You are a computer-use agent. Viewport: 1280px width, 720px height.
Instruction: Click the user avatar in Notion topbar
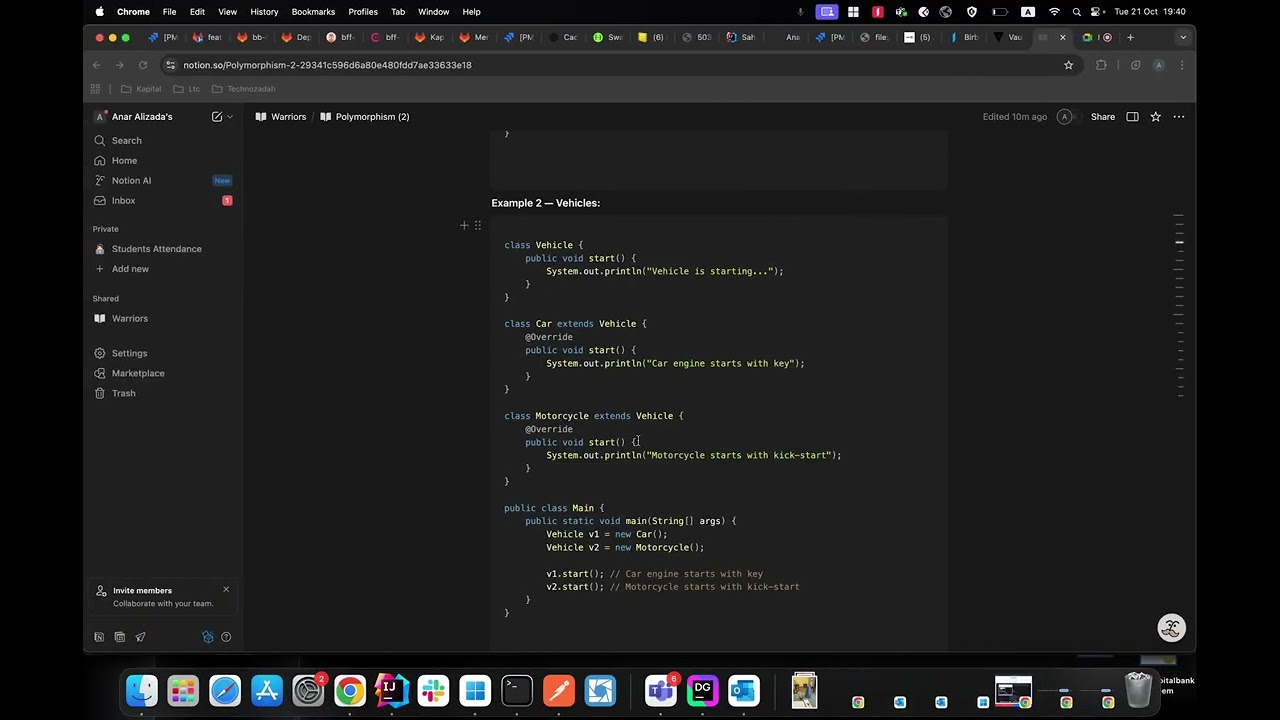(x=1065, y=117)
